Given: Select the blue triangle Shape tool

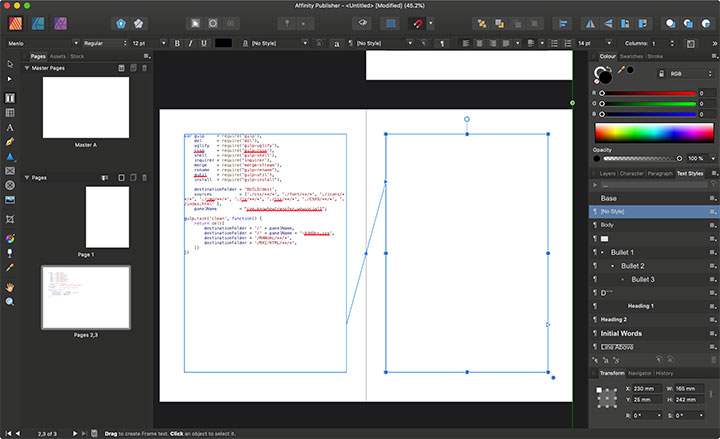Looking at the screenshot, I should (10, 157).
